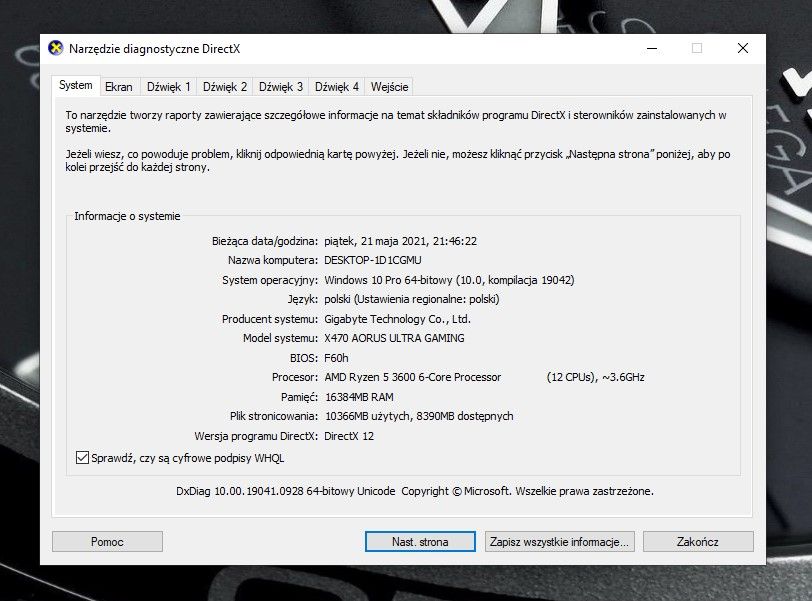Image resolution: width=812 pixels, height=601 pixels.
Task: Click the window title Narzędzie diagnostyczne DirectX
Action: point(154,49)
